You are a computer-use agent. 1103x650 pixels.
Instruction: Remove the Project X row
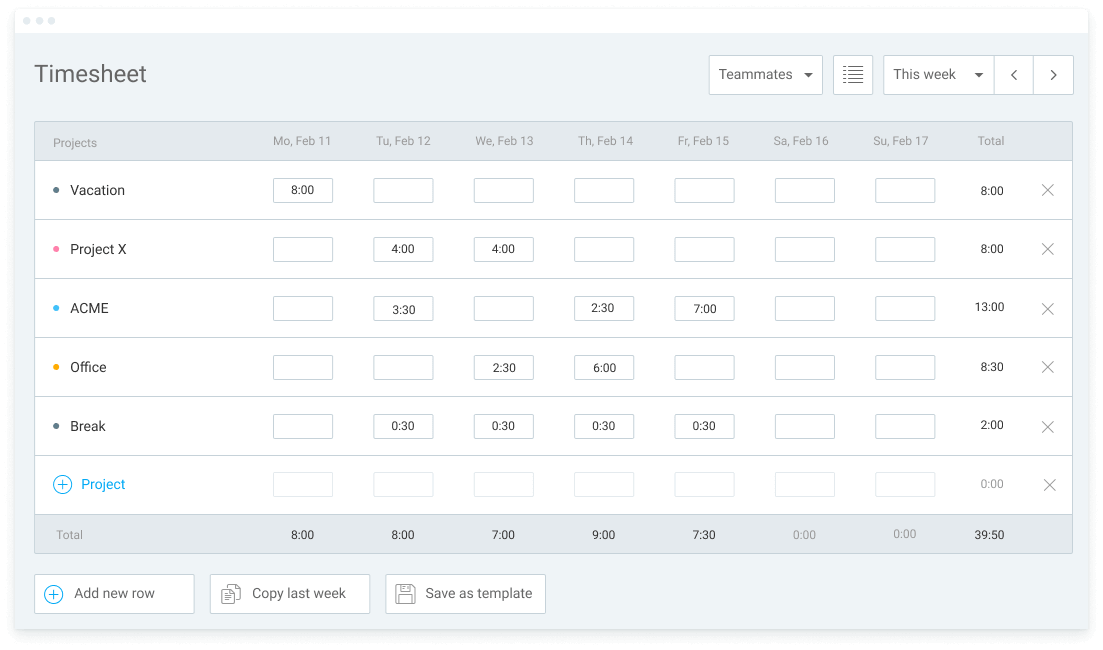[1047, 249]
